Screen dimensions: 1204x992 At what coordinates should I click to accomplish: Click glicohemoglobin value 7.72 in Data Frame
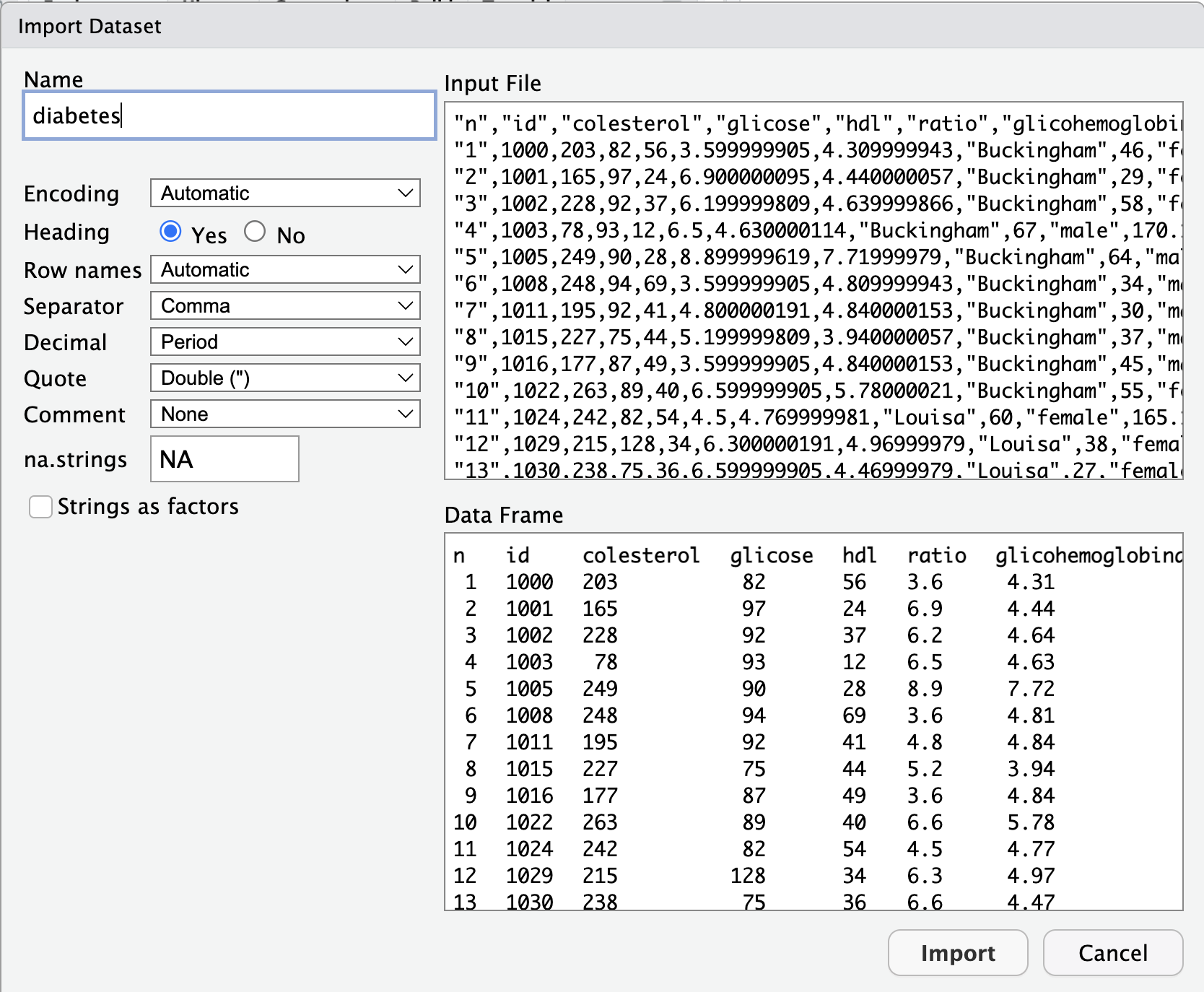point(1031,689)
